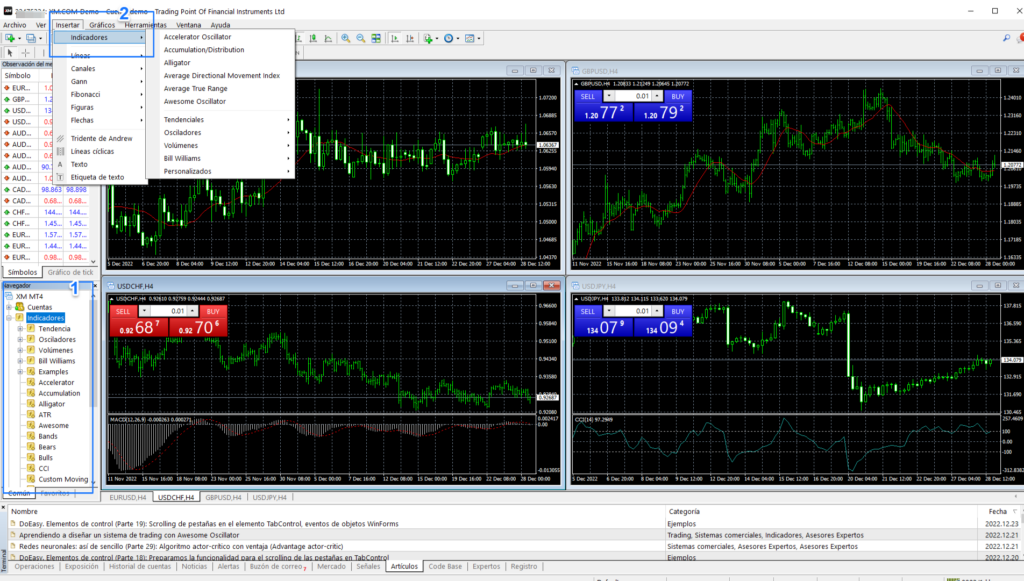Click the search magnifier icon at top right
The width and height of the screenshot is (1024, 581).
[1006, 39]
